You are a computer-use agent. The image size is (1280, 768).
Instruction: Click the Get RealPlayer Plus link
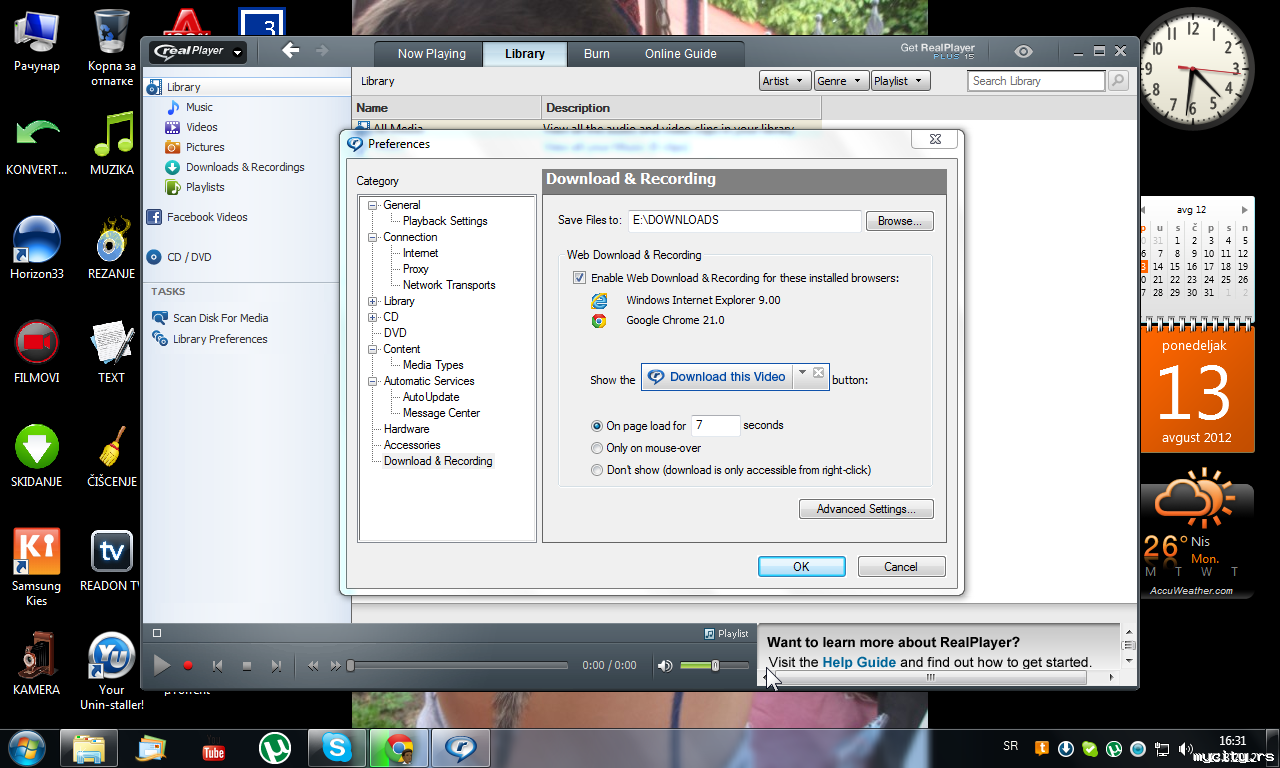tap(937, 52)
